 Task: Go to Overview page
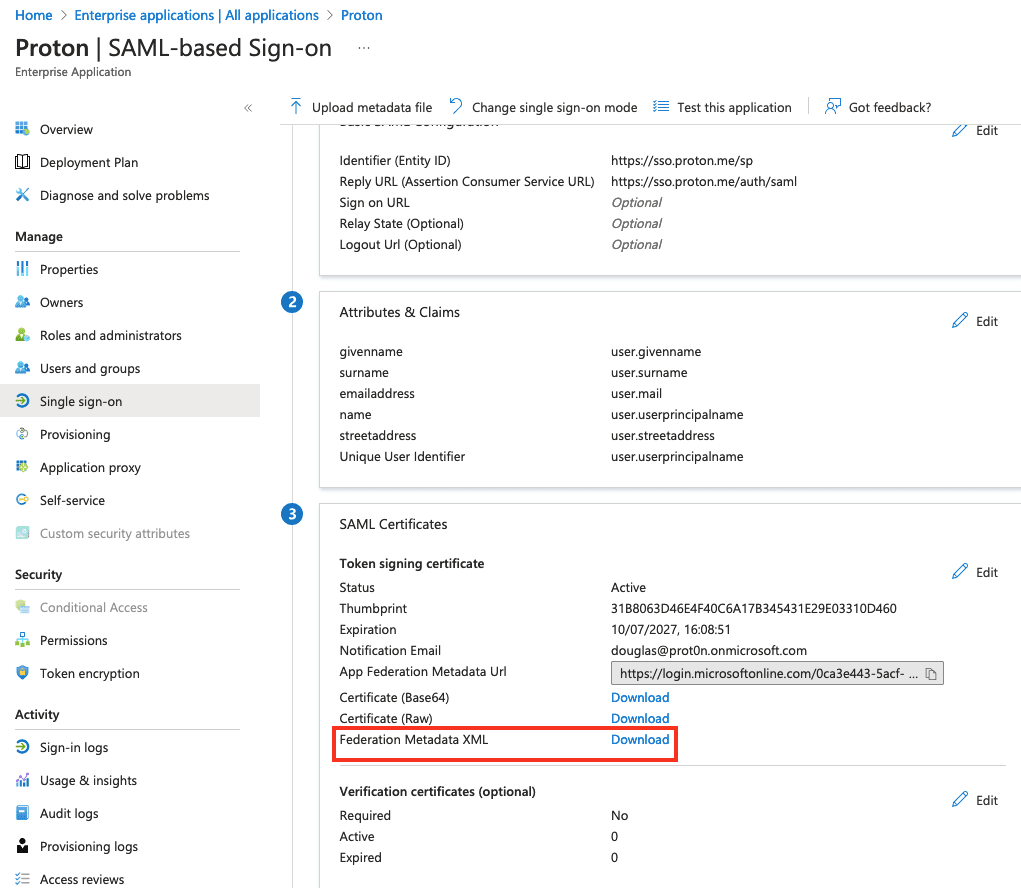(66, 130)
